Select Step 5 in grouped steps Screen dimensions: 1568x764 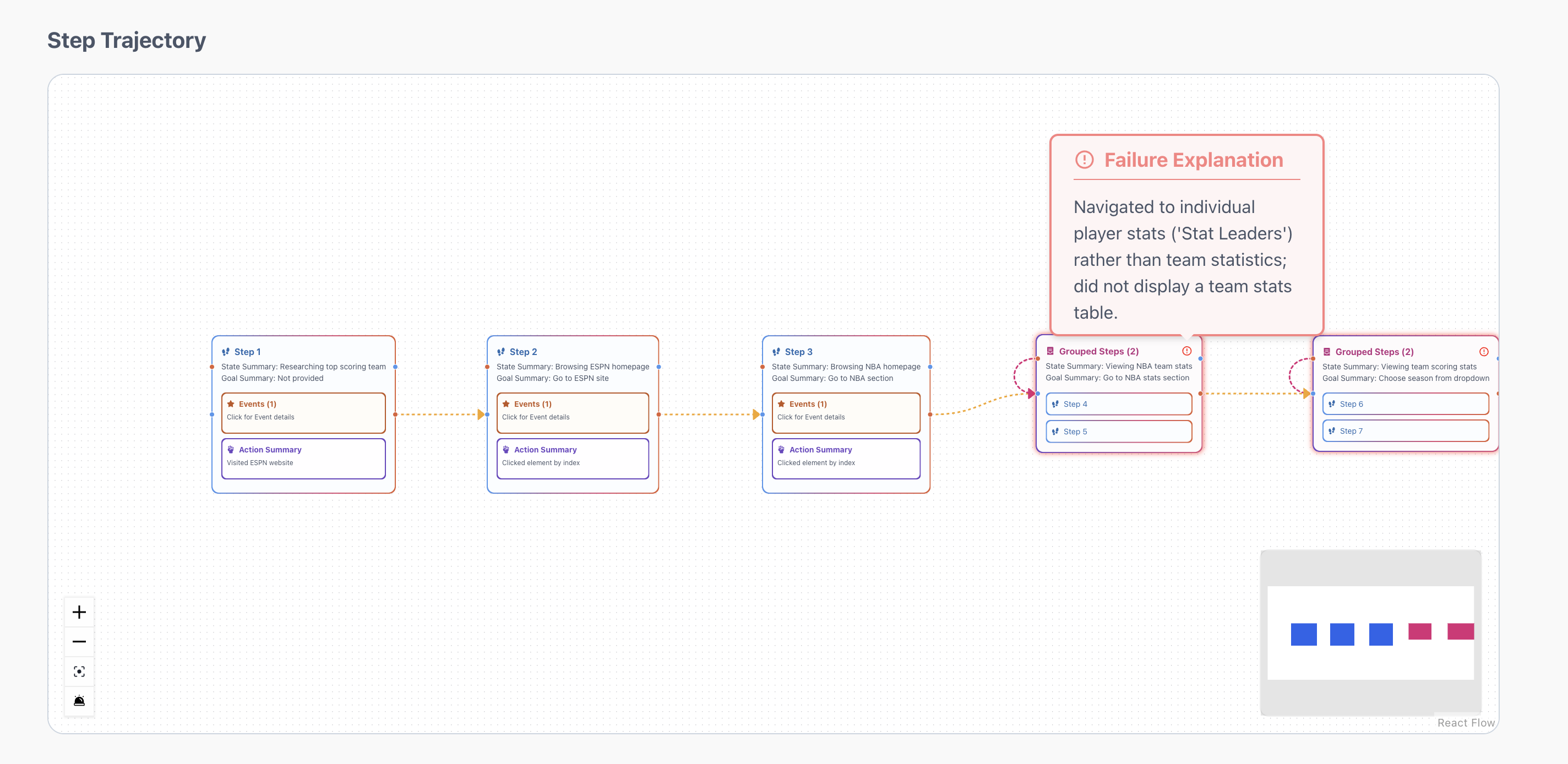[1118, 432]
